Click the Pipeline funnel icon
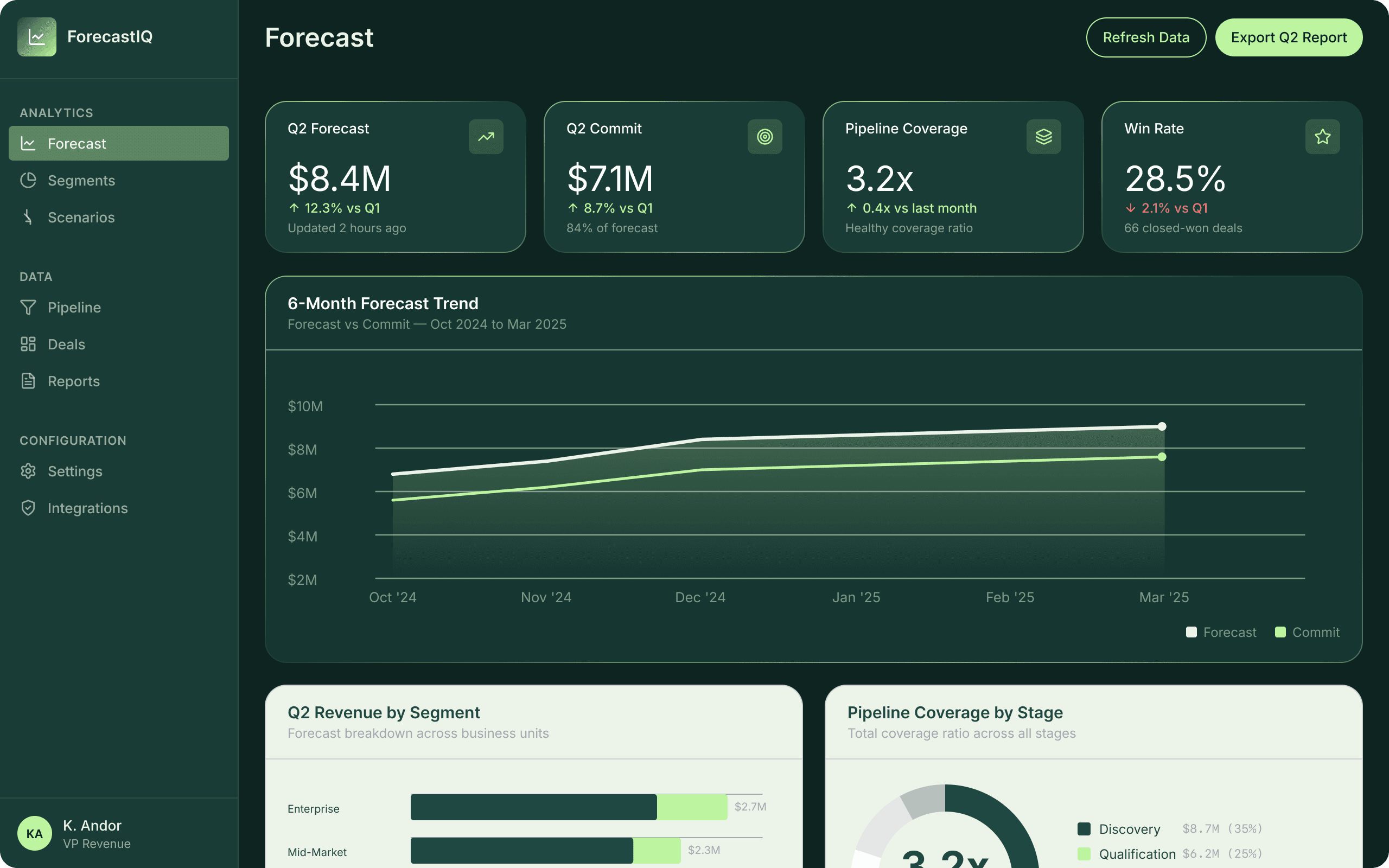This screenshot has width=1389, height=868. point(28,307)
